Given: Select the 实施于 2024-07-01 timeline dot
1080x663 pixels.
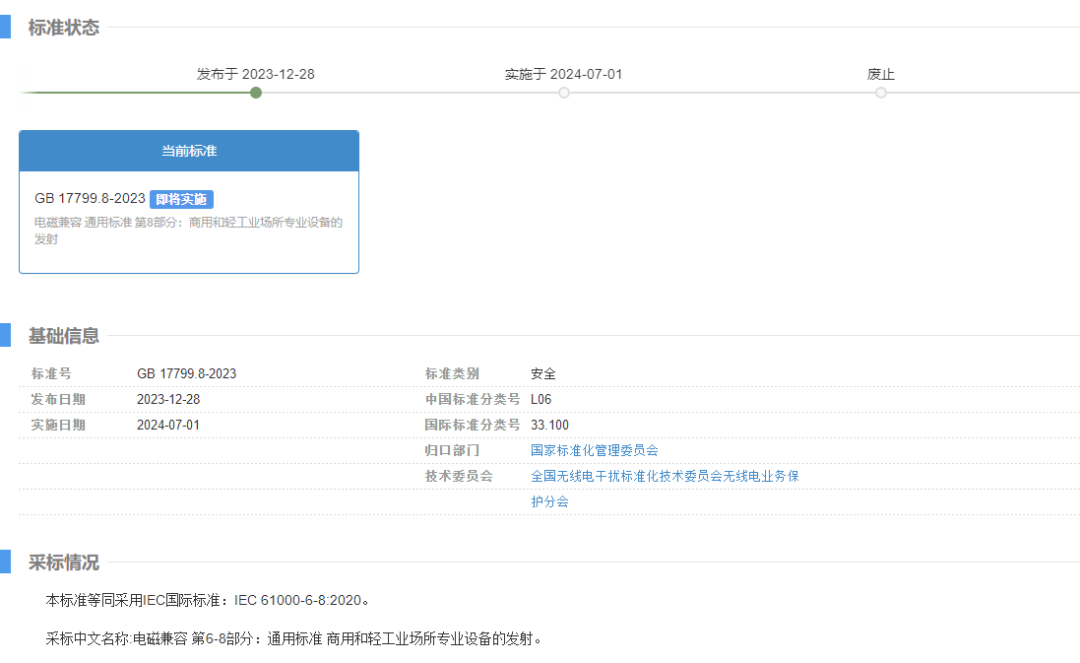Looking at the screenshot, I should click(563, 92).
